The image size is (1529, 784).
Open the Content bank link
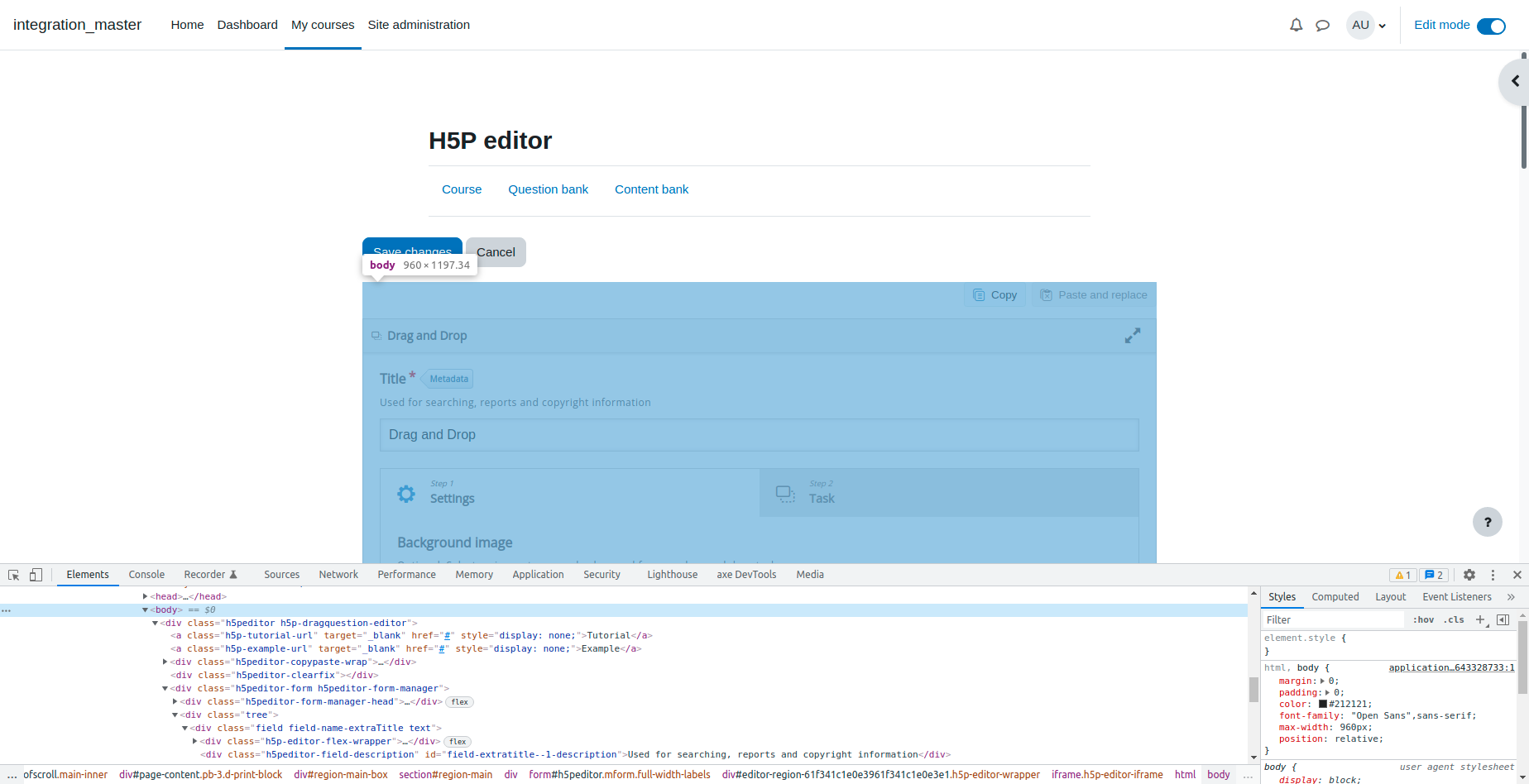pos(652,189)
